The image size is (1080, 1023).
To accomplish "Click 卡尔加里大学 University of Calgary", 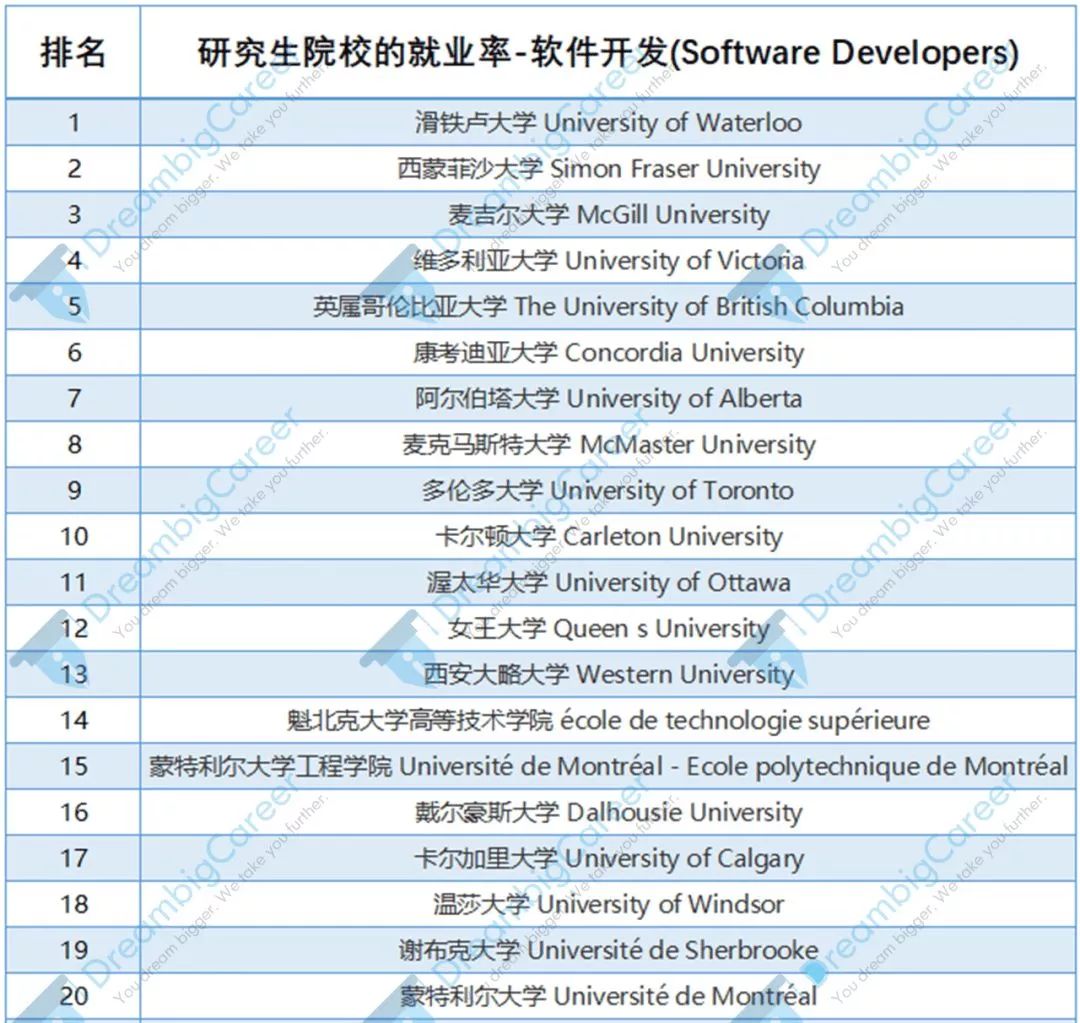I will [608, 858].
